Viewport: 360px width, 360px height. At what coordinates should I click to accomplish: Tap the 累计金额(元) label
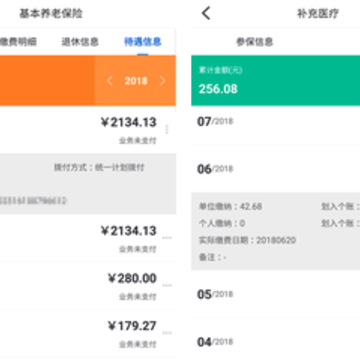tap(220, 70)
